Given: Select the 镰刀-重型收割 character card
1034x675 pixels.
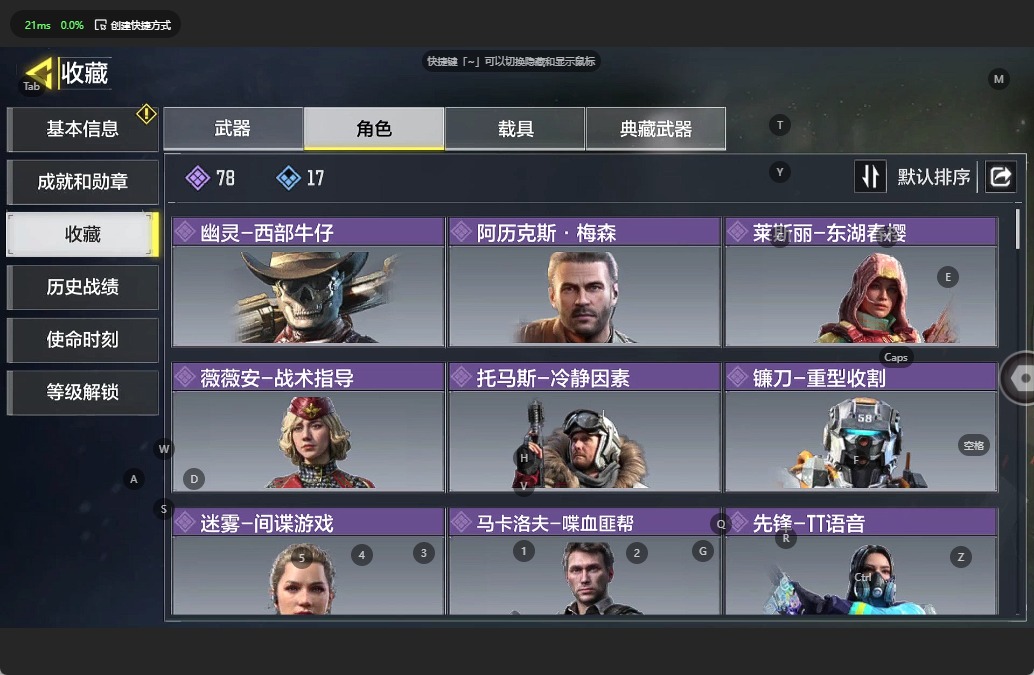Looking at the screenshot, I should point(861,427).
